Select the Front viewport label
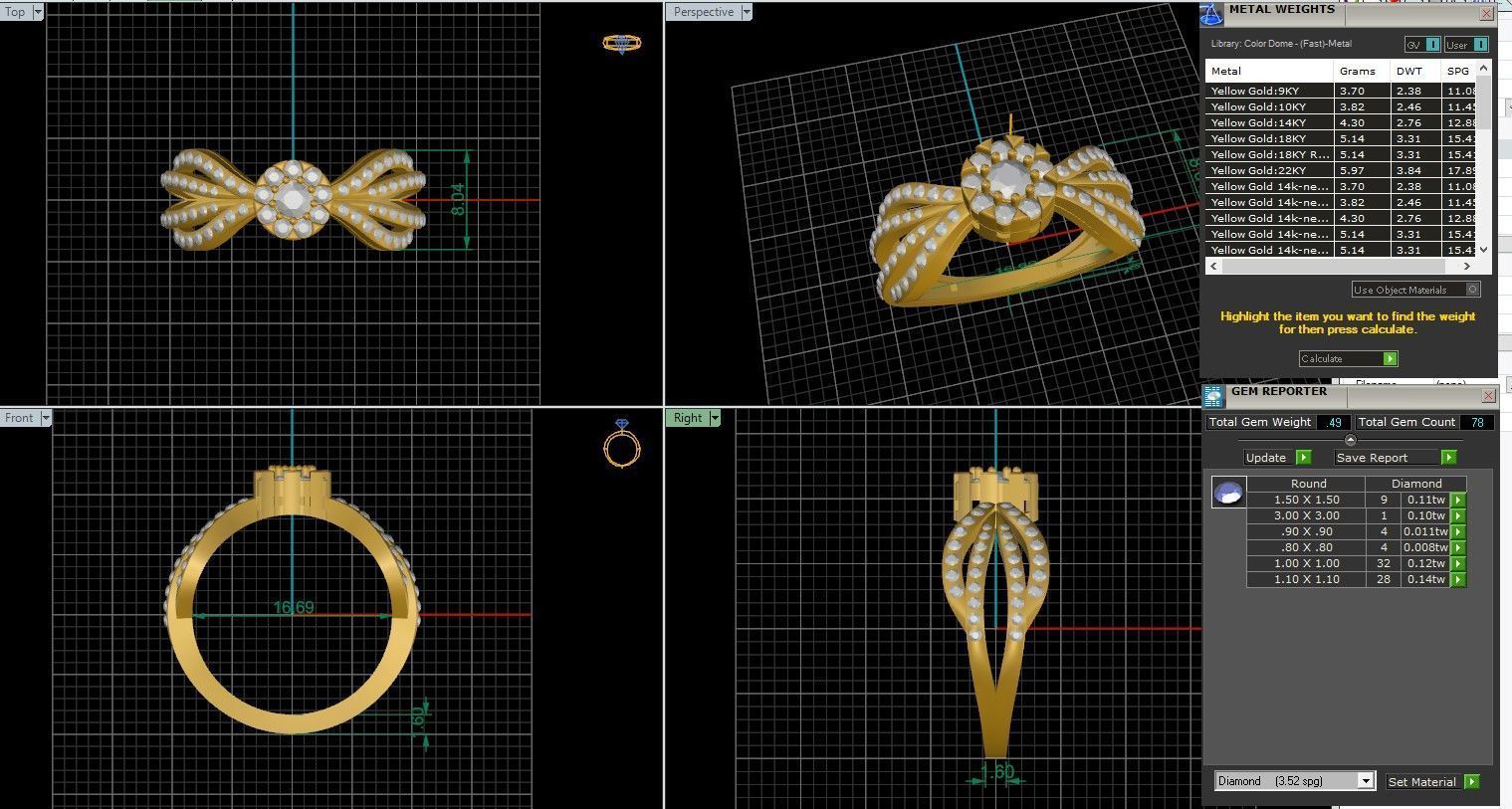The image size is (1512, 809). [x=20, y=418]
